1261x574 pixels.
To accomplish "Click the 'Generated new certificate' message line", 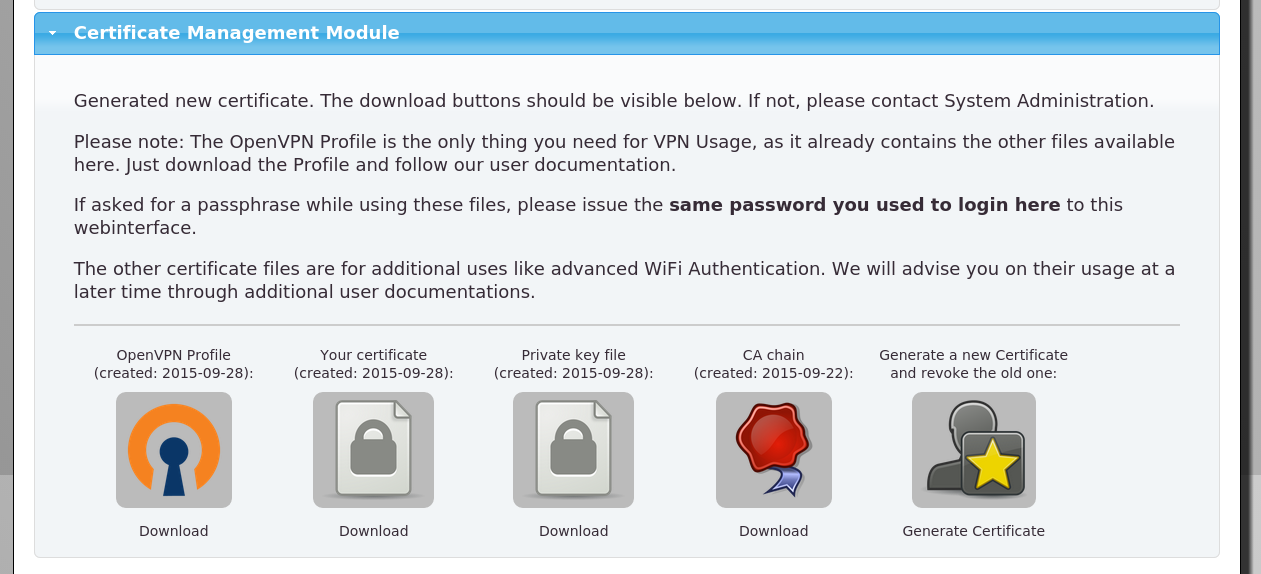I will pos(613,101).
